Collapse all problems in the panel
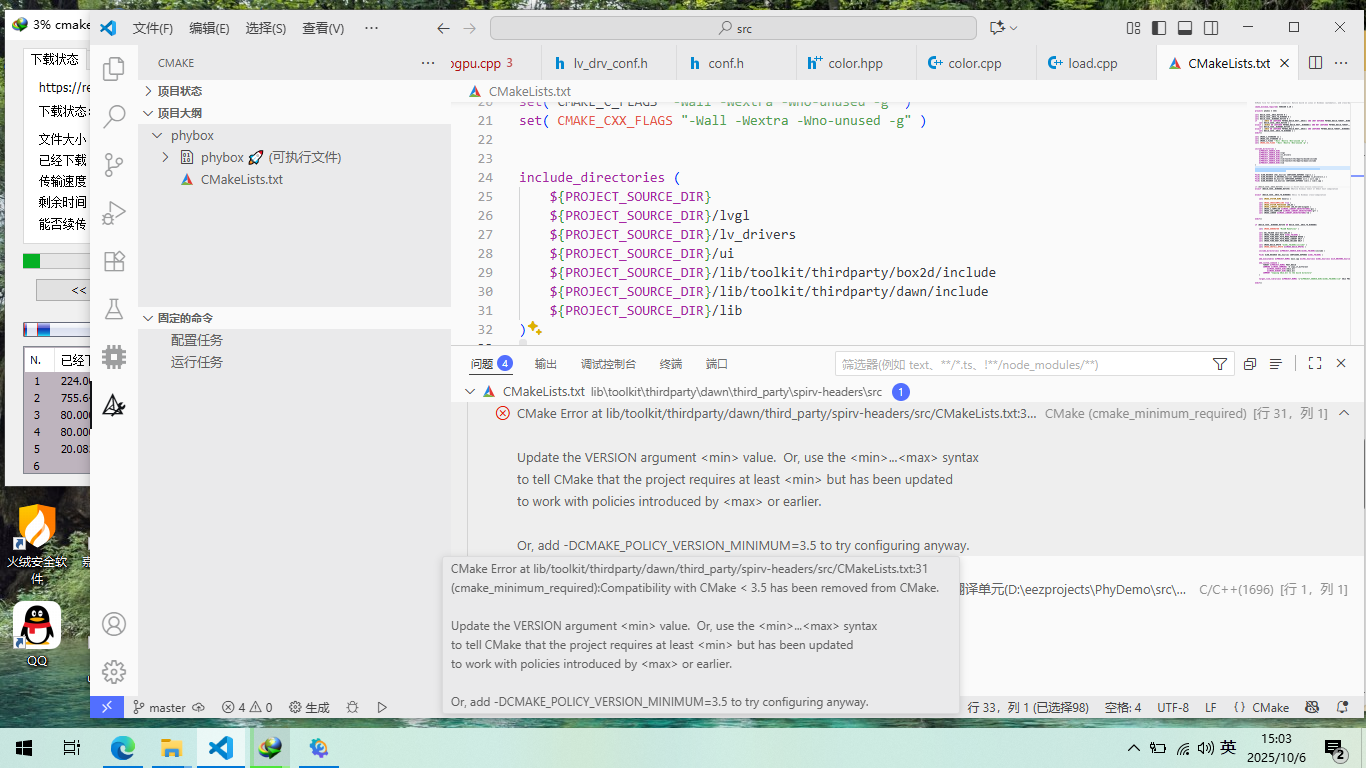Screen dimensions: 1366x768 (x=1250, y=364)
